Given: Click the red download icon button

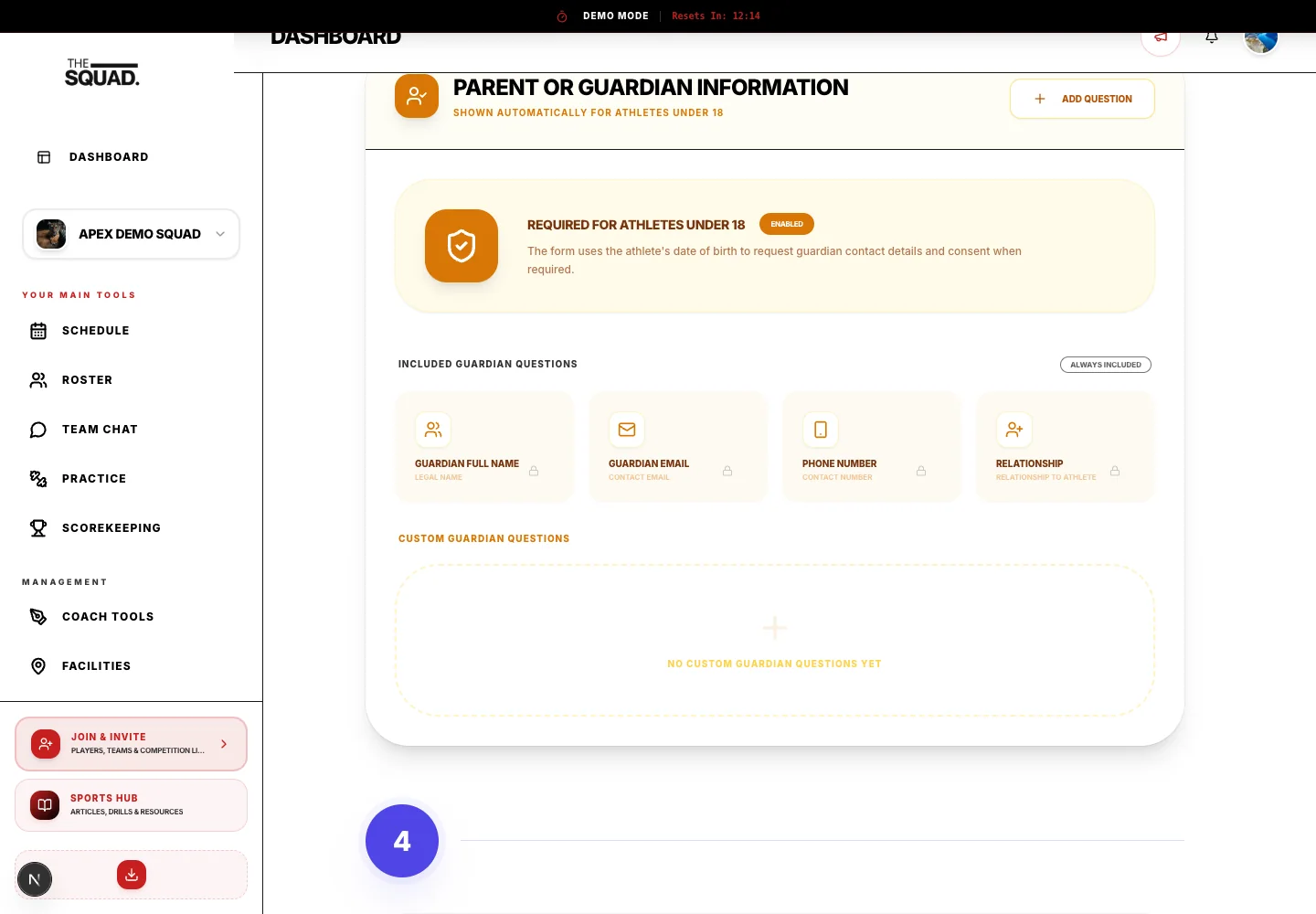Looking at the screenshot, I should pos(132,875).
